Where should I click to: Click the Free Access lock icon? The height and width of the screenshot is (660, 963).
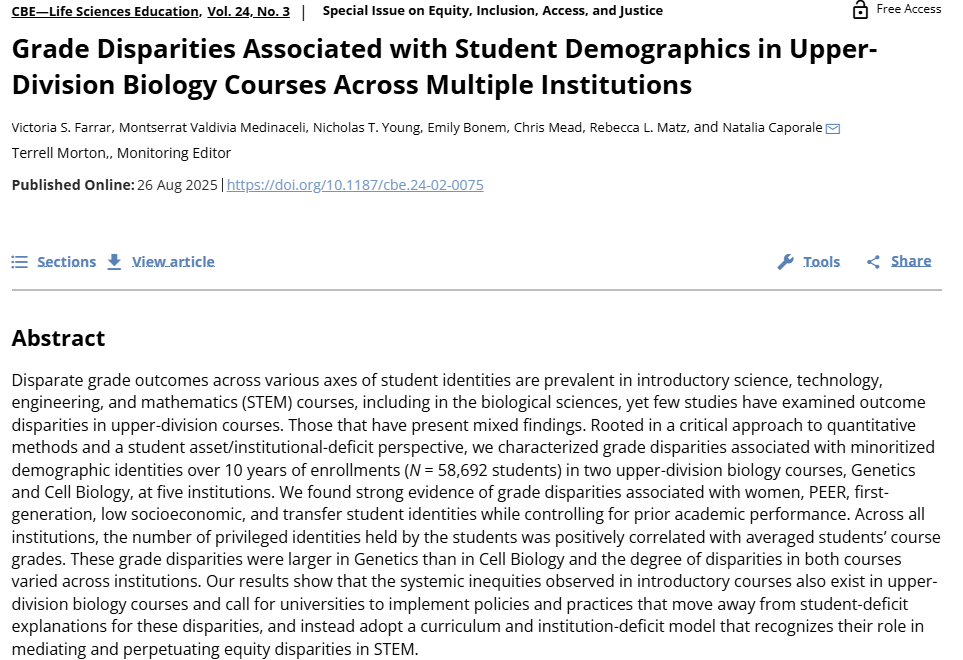point(860,10)
